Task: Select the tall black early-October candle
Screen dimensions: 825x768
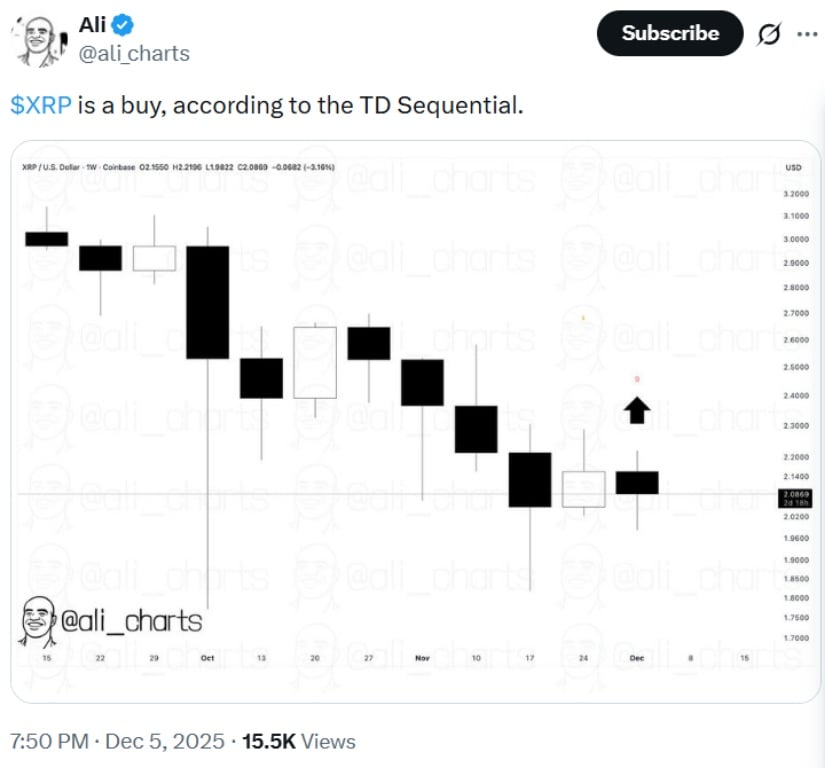Action: click(207, 301)
